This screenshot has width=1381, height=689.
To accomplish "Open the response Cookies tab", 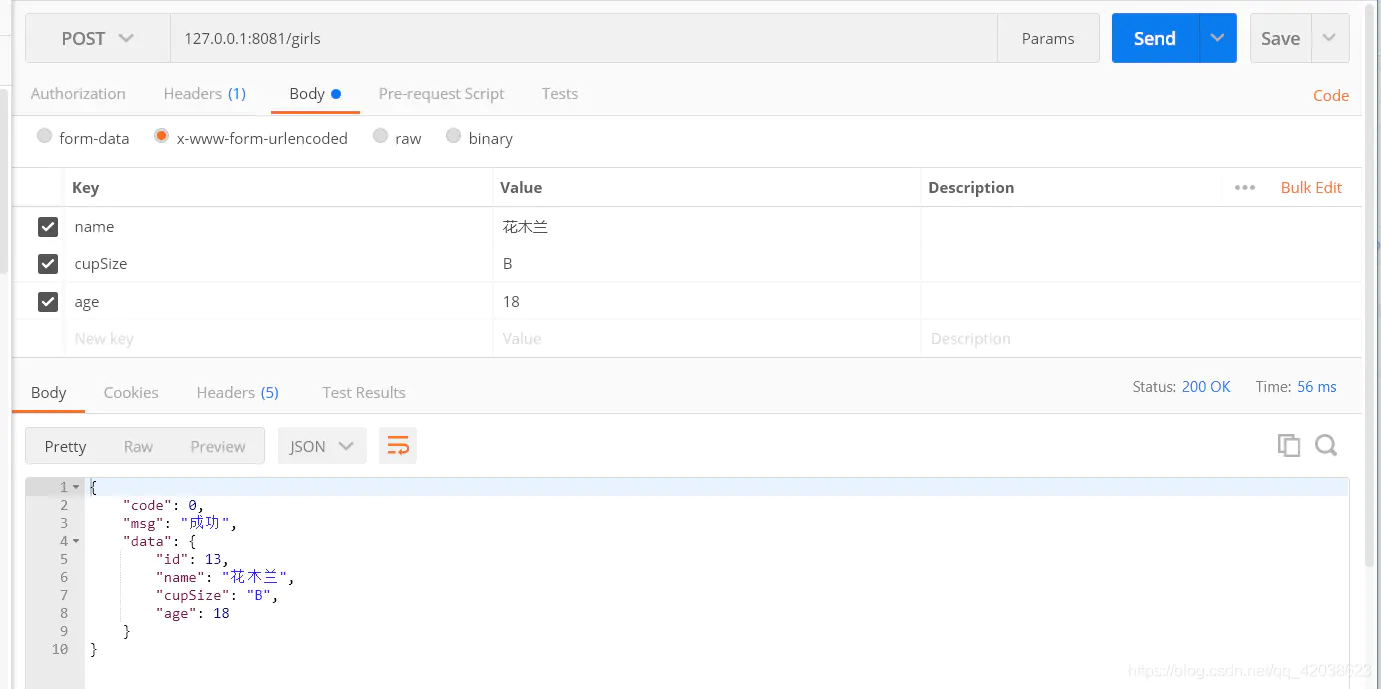I will (131, 392).
